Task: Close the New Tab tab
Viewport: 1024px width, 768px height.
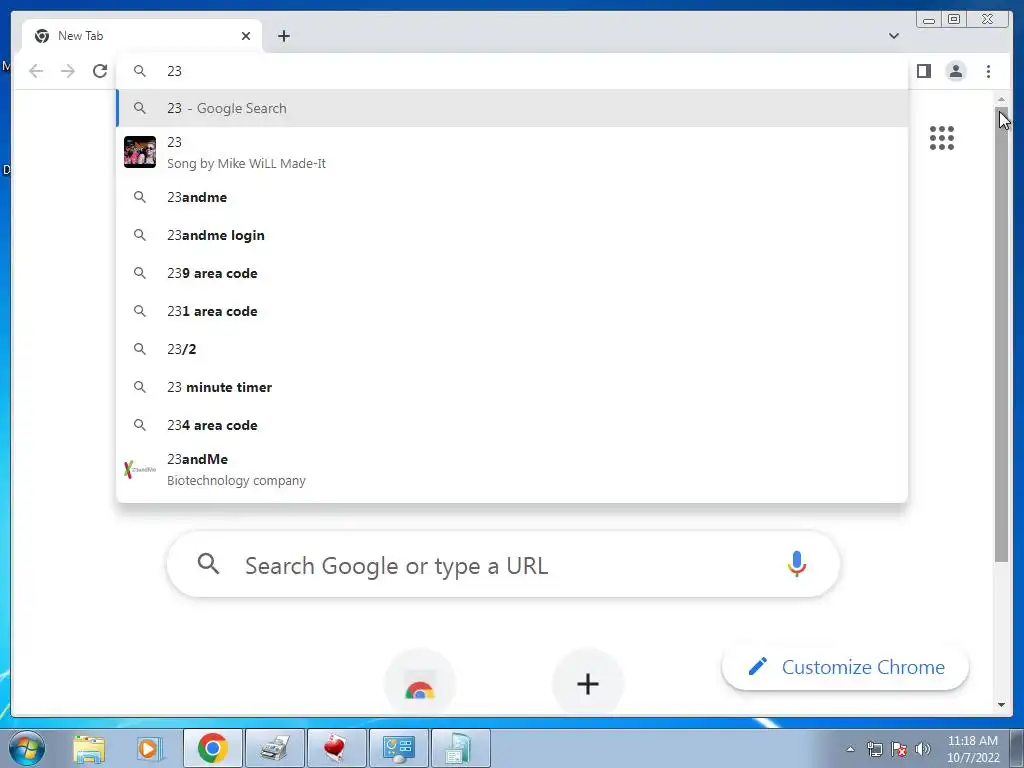Action: pos(246,36)
